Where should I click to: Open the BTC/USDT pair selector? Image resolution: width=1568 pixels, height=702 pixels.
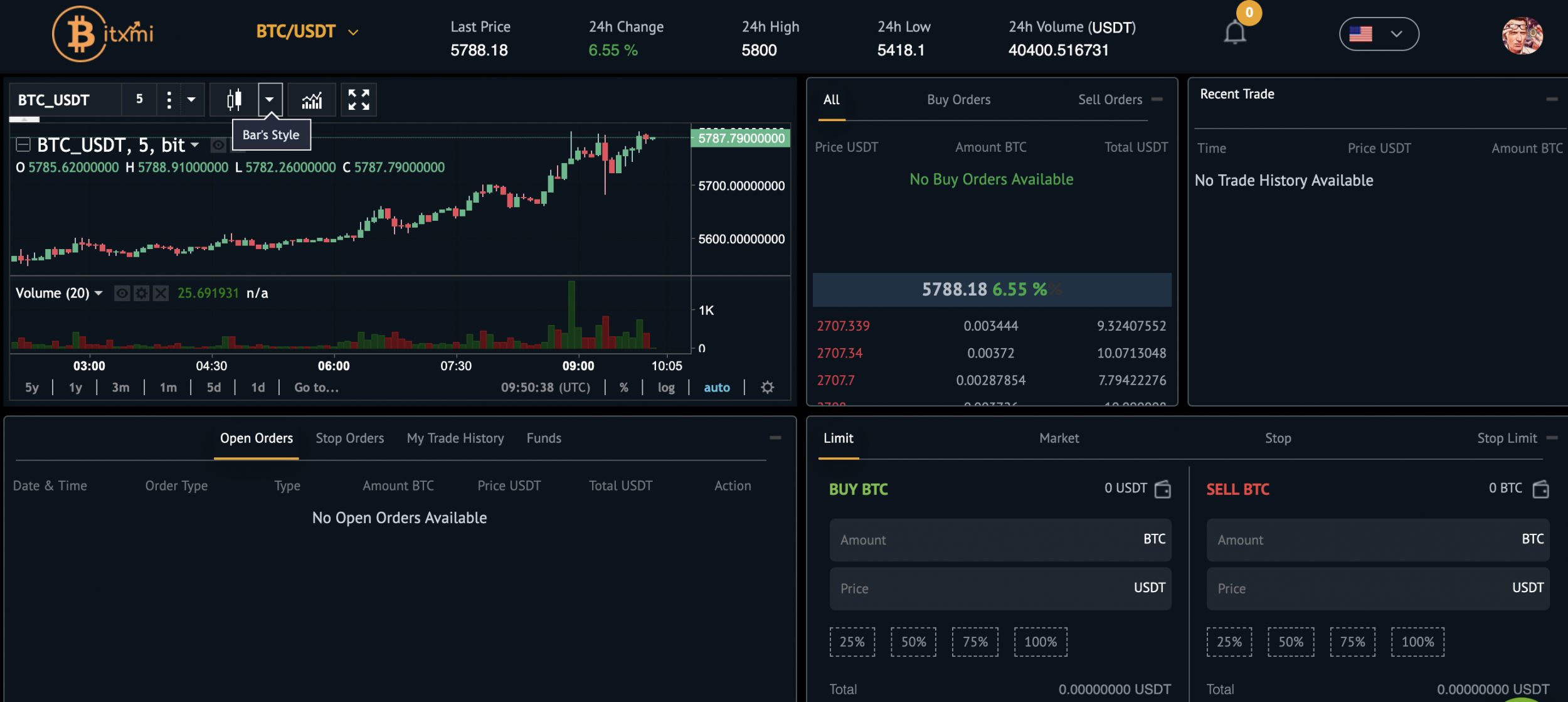(x=307, y=31)
